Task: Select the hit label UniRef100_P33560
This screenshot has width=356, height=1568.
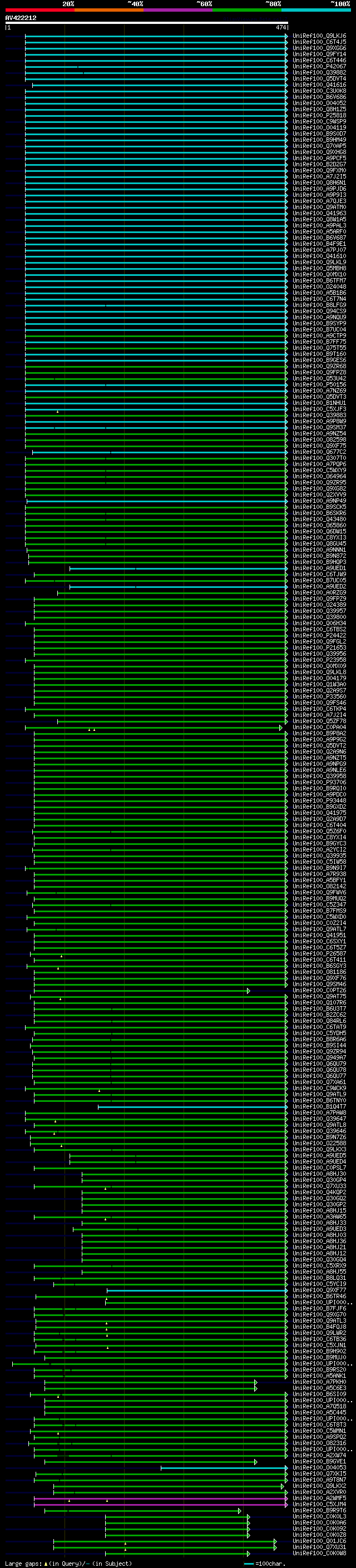Action: point(319,696)
